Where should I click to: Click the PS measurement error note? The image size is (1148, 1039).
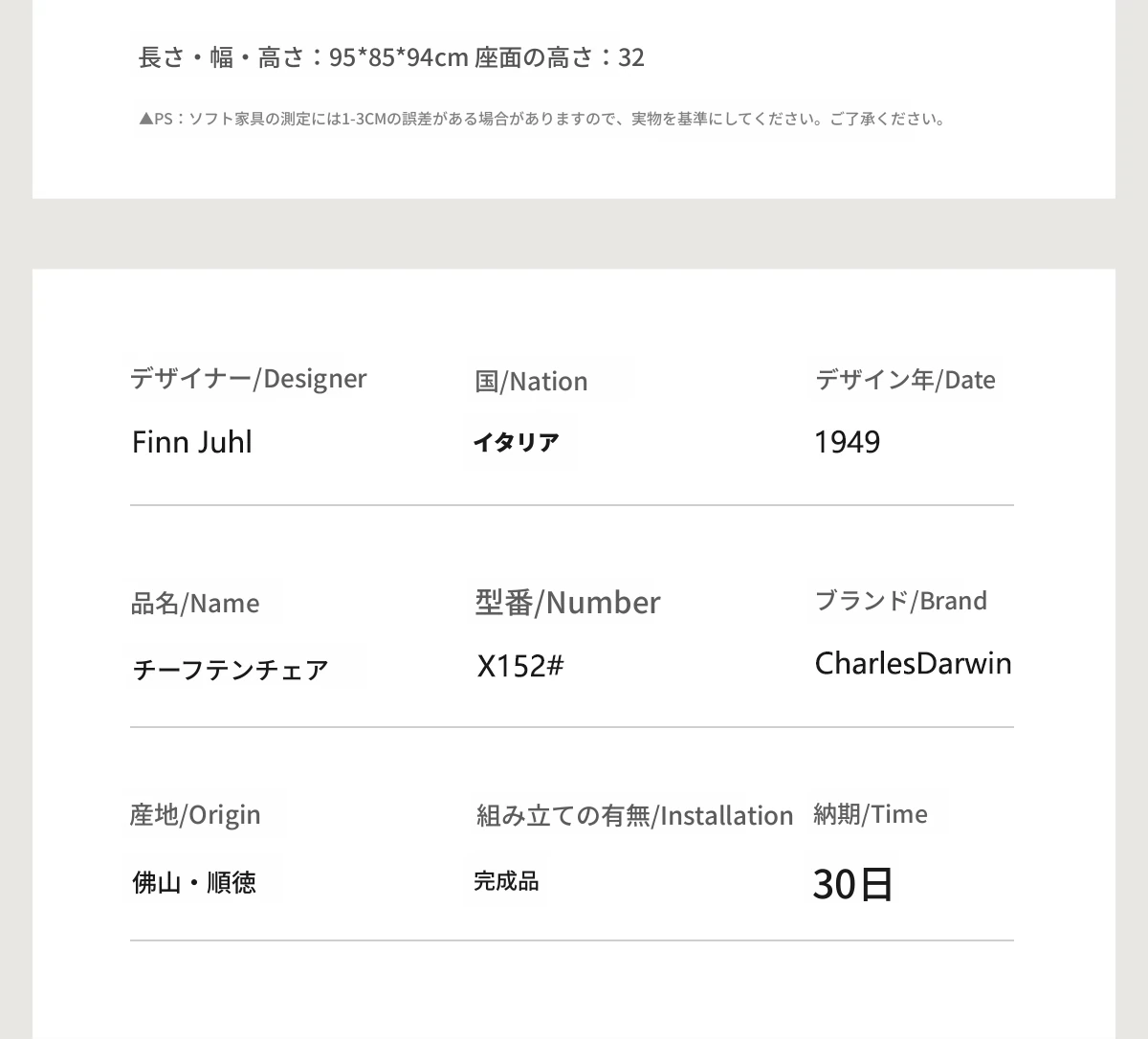[541, 120]
